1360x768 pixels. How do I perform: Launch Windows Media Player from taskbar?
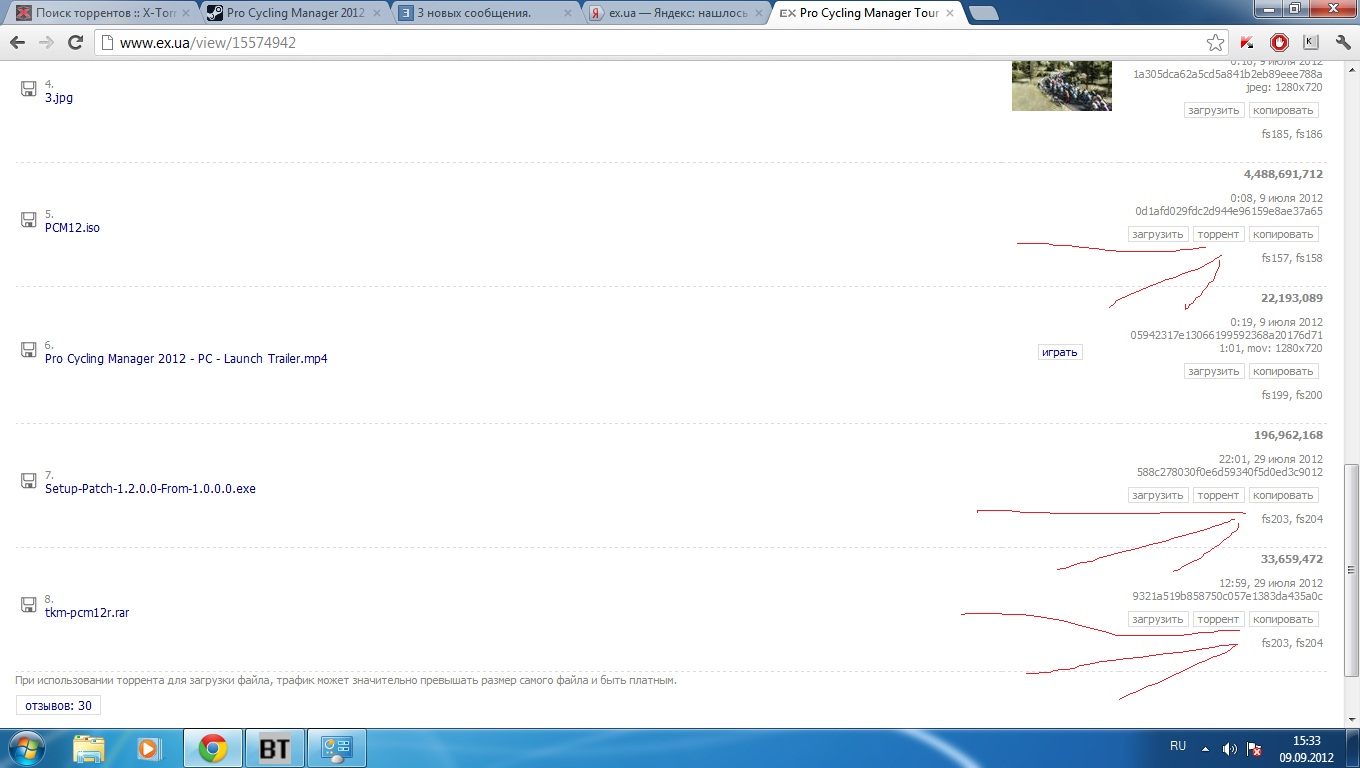click(149, 748)
